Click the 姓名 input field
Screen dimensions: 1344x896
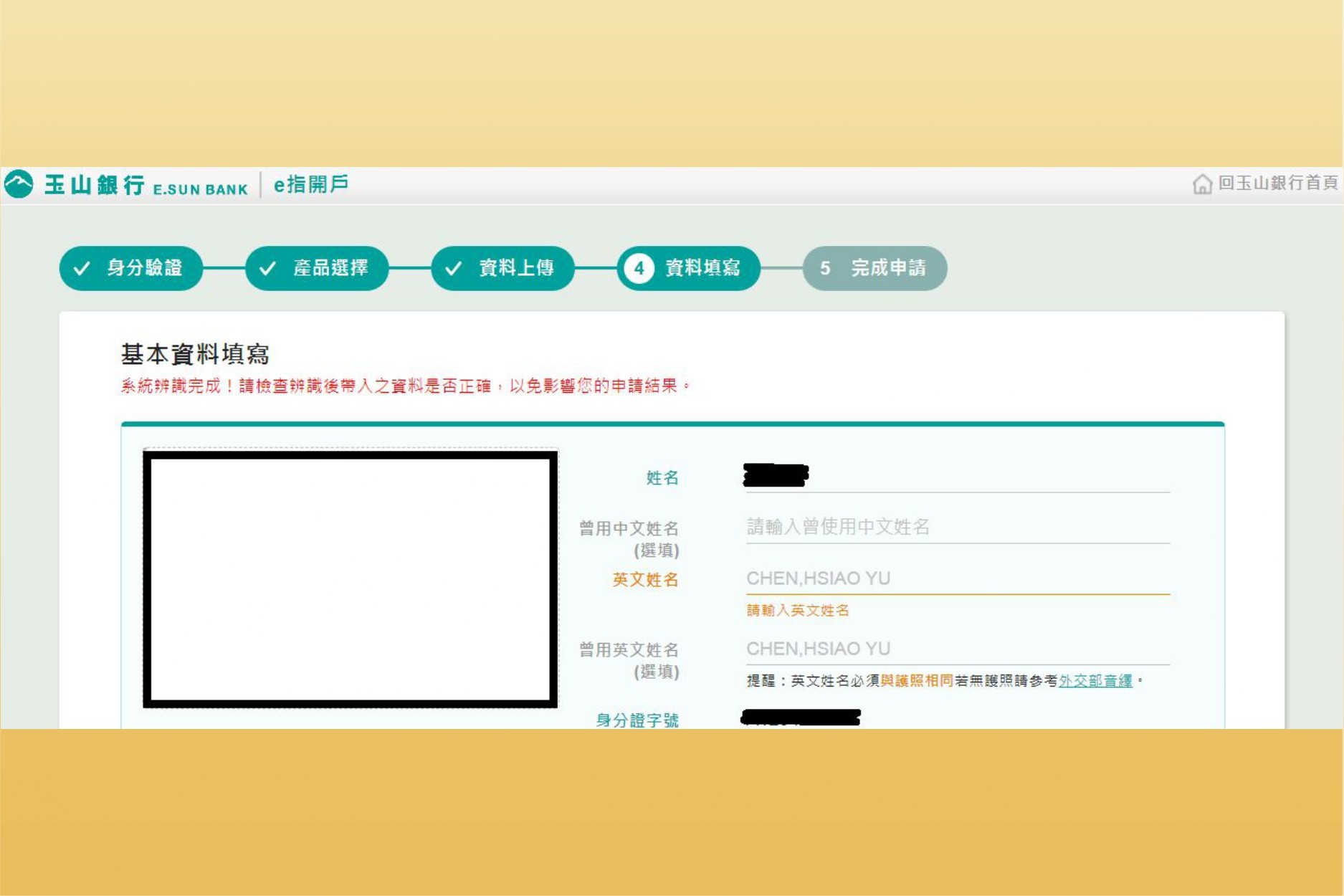[x=958, y=476]
